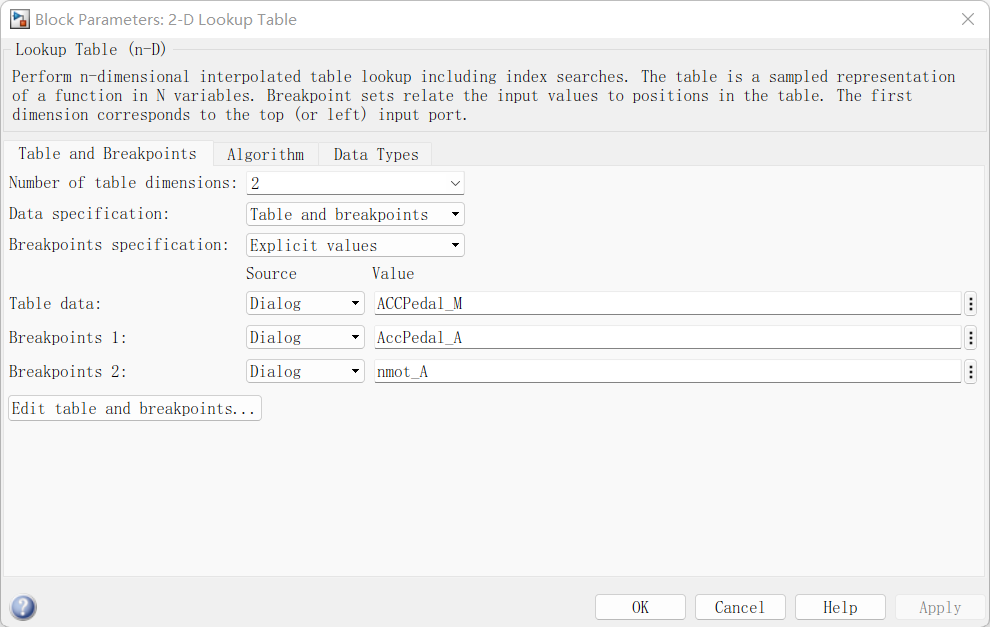Open the Breakpoints 1 three-dot options menu
This screenshot has height=627, width=990.
coord(970,338)
